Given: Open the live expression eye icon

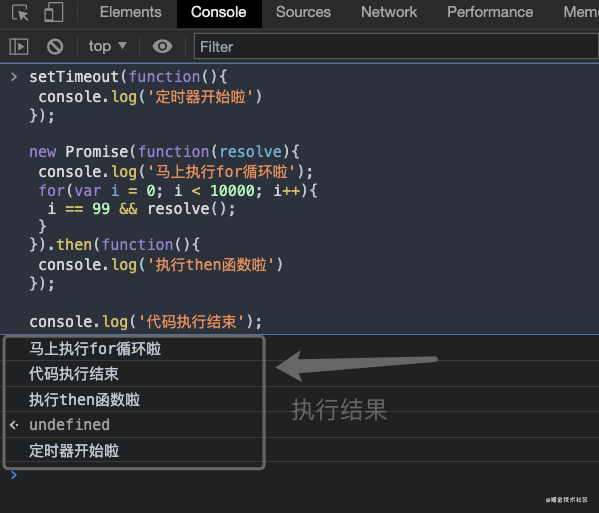Looking at the screenshot, I should [162, 47].
